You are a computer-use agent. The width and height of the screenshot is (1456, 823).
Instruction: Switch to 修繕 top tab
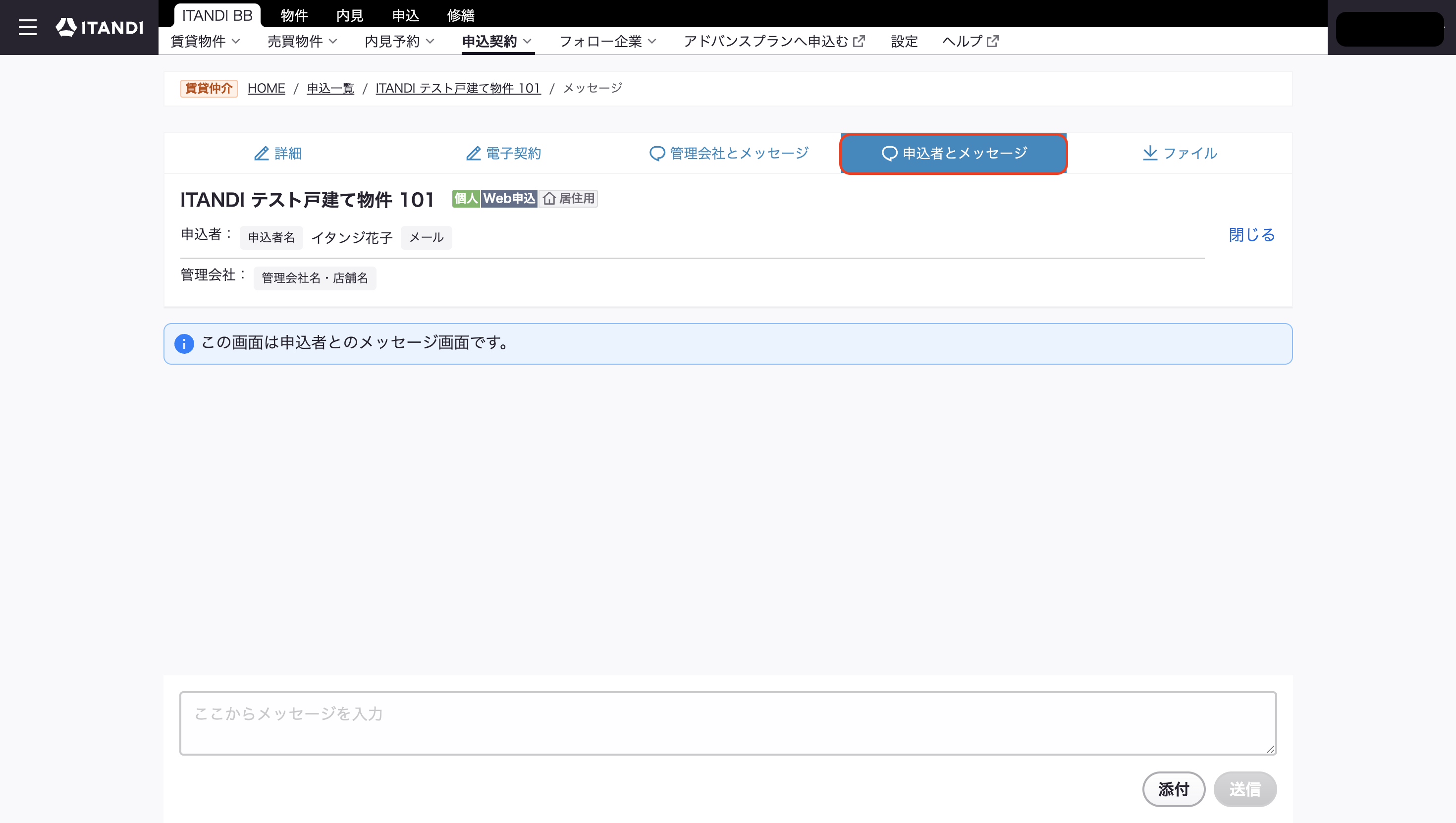pos(461,15)
